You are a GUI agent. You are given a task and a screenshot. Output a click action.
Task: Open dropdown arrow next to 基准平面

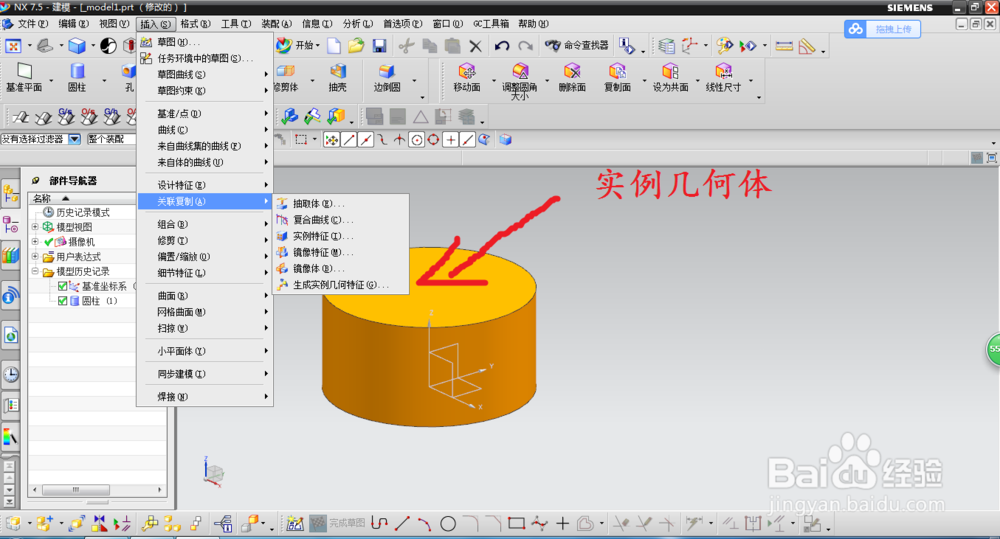tap(52, 81)
